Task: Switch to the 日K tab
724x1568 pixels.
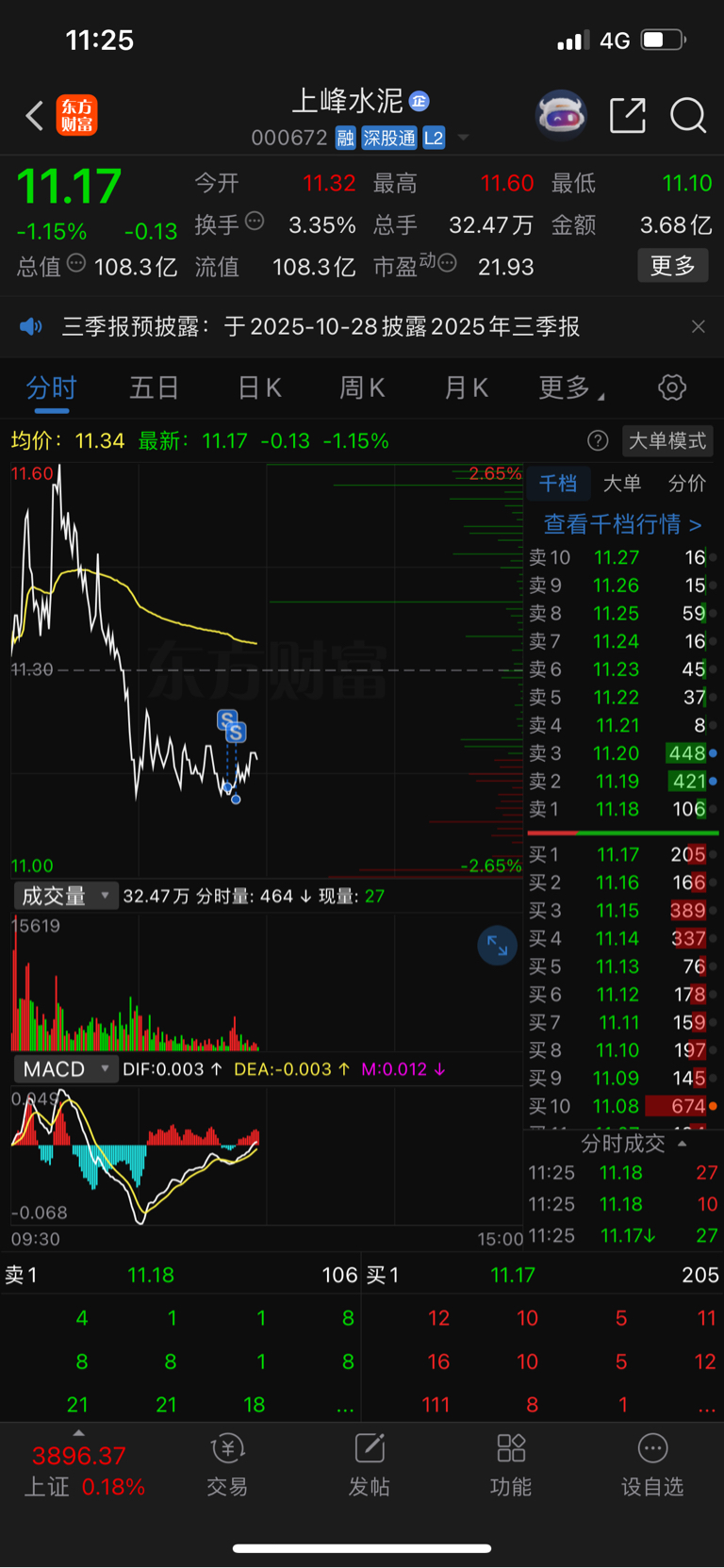Action: 259,388
